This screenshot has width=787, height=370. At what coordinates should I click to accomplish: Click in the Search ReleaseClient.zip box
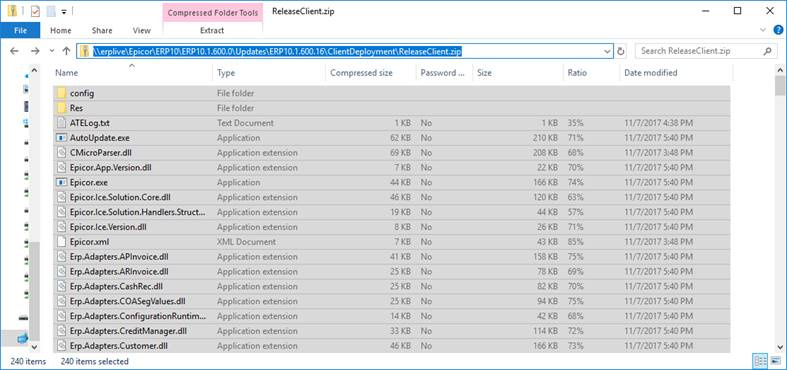click(x=700, y=51)
